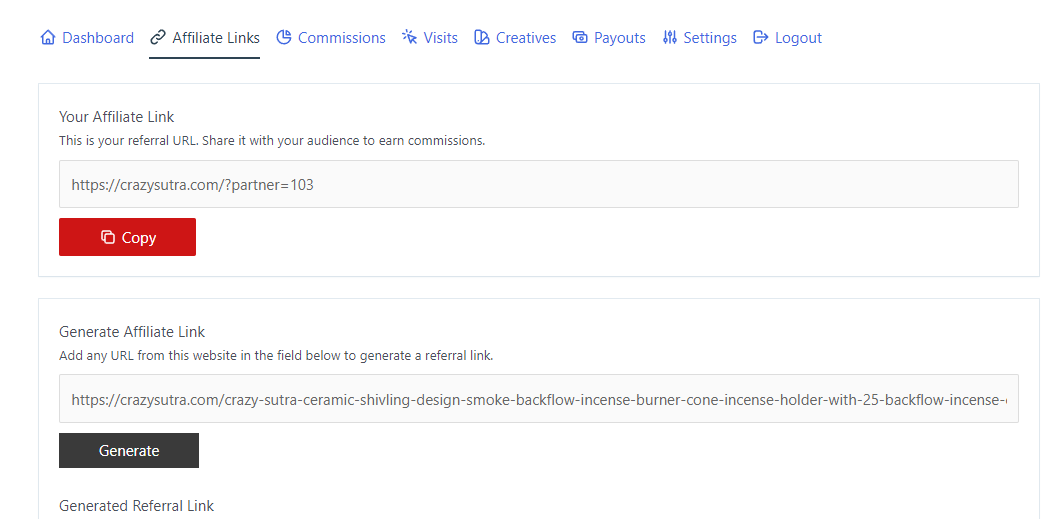Open the Creatives tab
This screenshot has width=1047, height=519.
(526, 38)
